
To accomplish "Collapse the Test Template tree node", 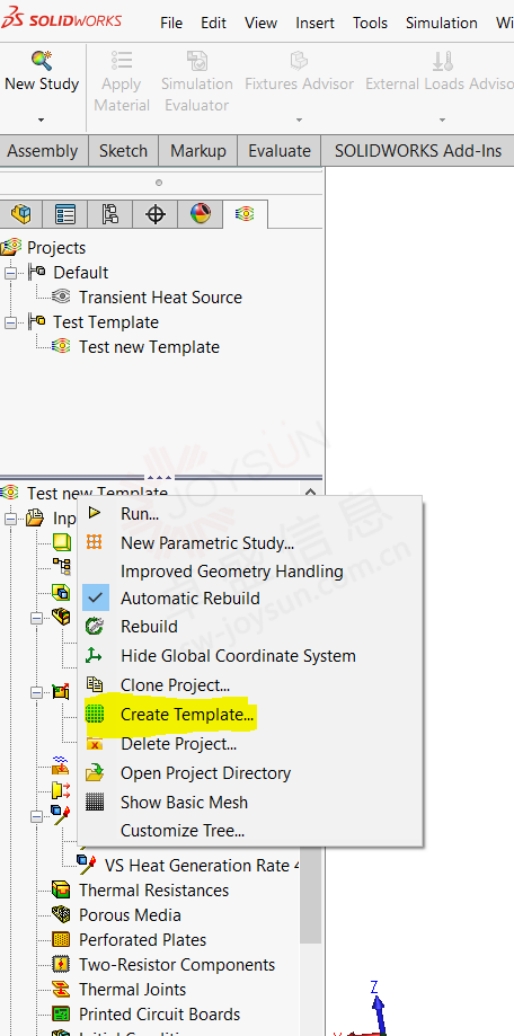I will (x=11, y=322).
